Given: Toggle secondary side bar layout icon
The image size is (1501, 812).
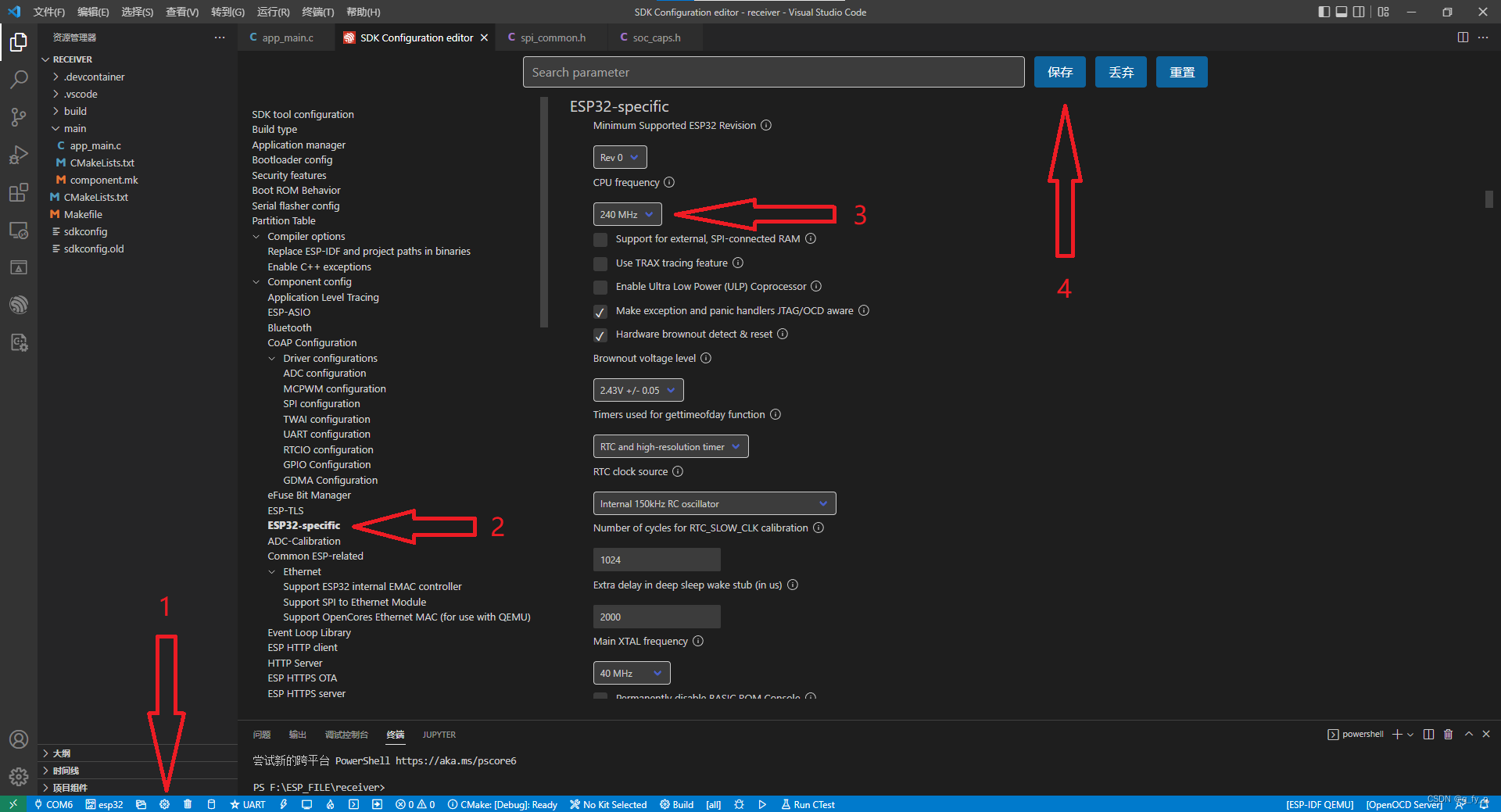Looking at the screenshot, I should [1359, 12].
